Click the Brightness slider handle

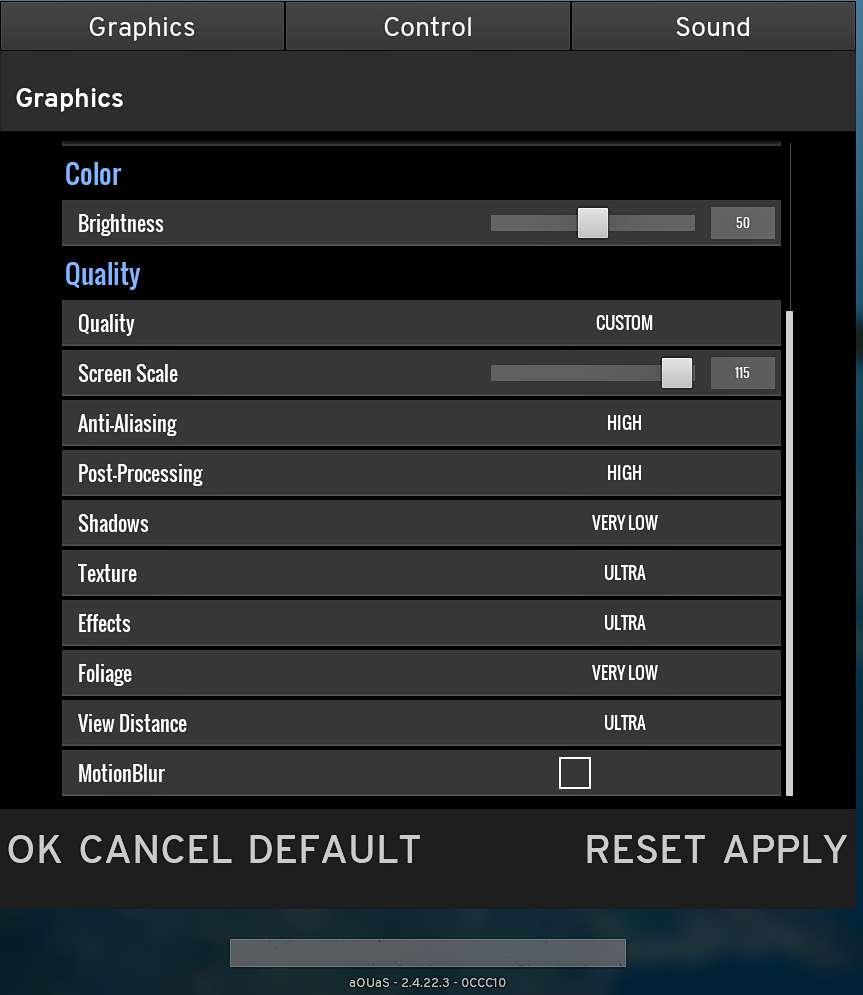[593, 223]
